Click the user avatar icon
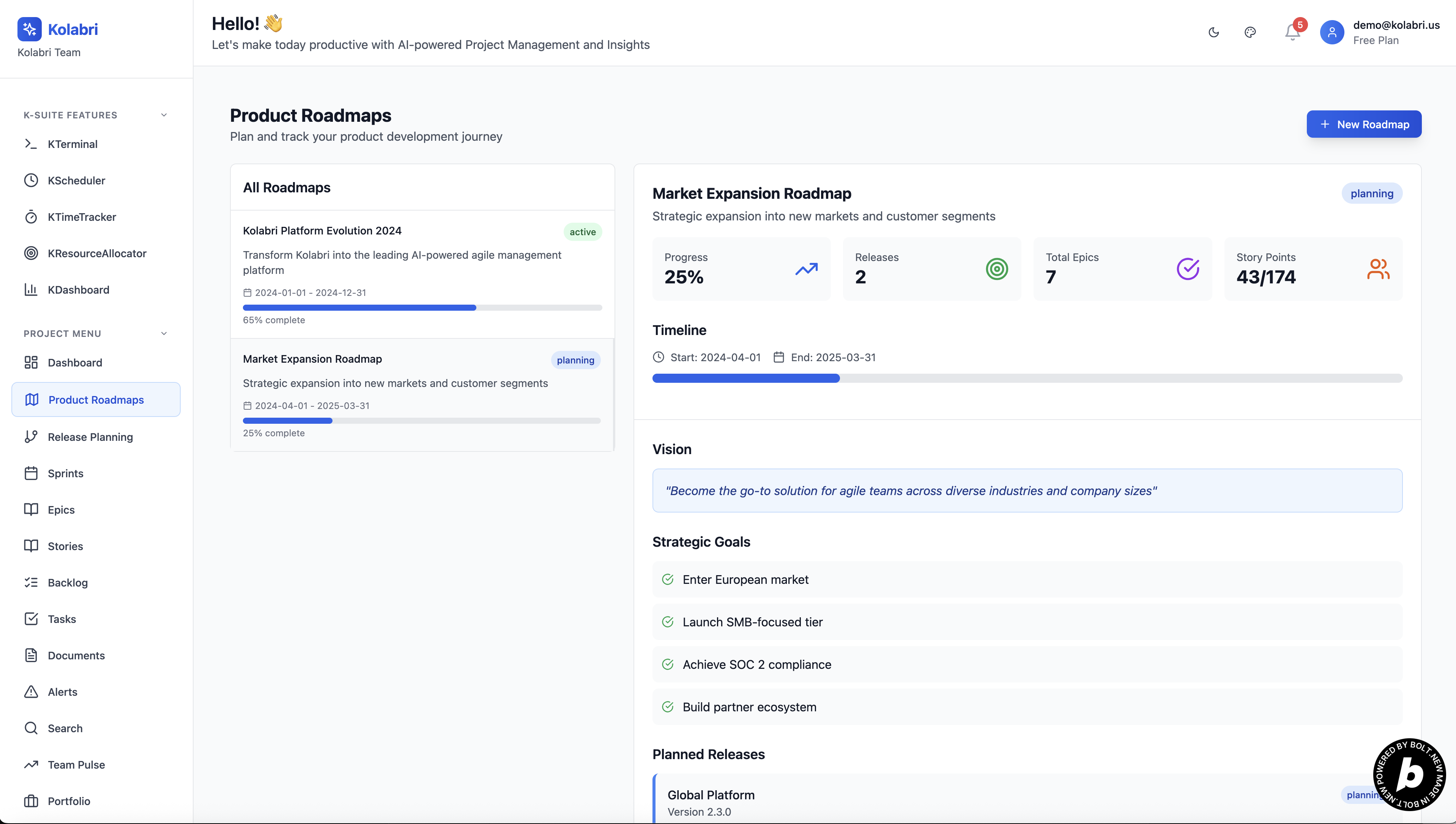The image size is (1456, 824). point(1332,32)
